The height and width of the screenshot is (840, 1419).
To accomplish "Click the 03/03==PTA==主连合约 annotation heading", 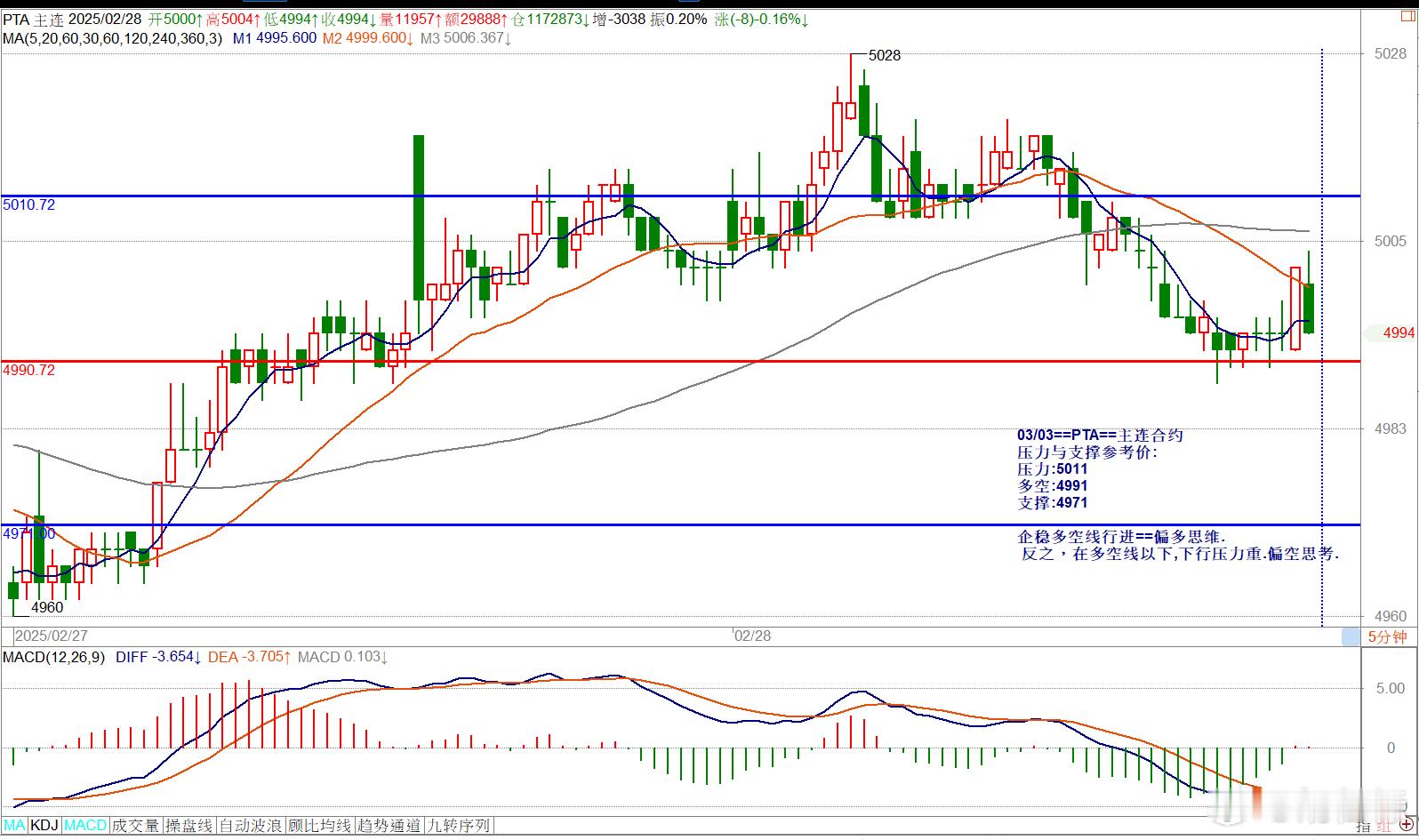I will point(1101,435).
